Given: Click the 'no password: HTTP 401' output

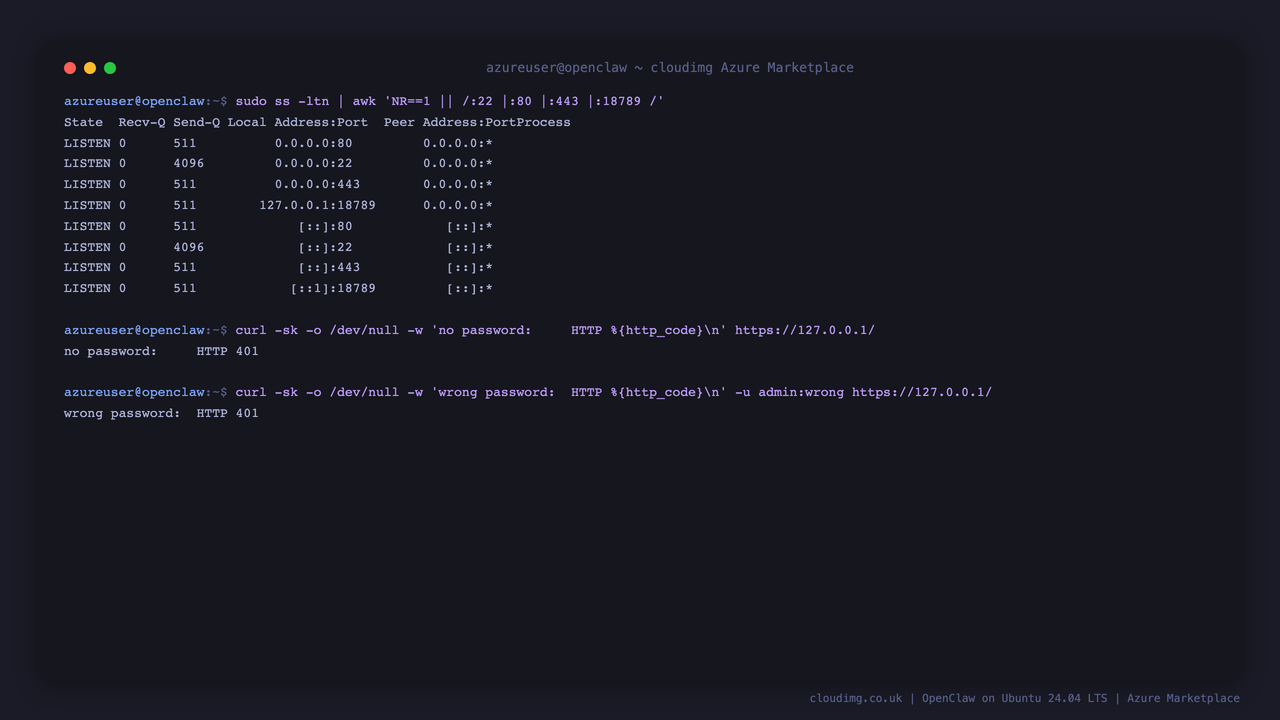Looking at the screenshot, I should tap(161, 351).
